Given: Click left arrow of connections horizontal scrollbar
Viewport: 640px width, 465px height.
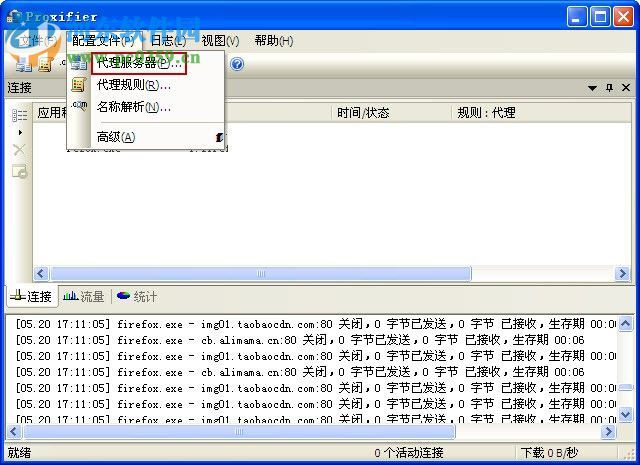Looking at the screenshot, I should pos(40,273).
